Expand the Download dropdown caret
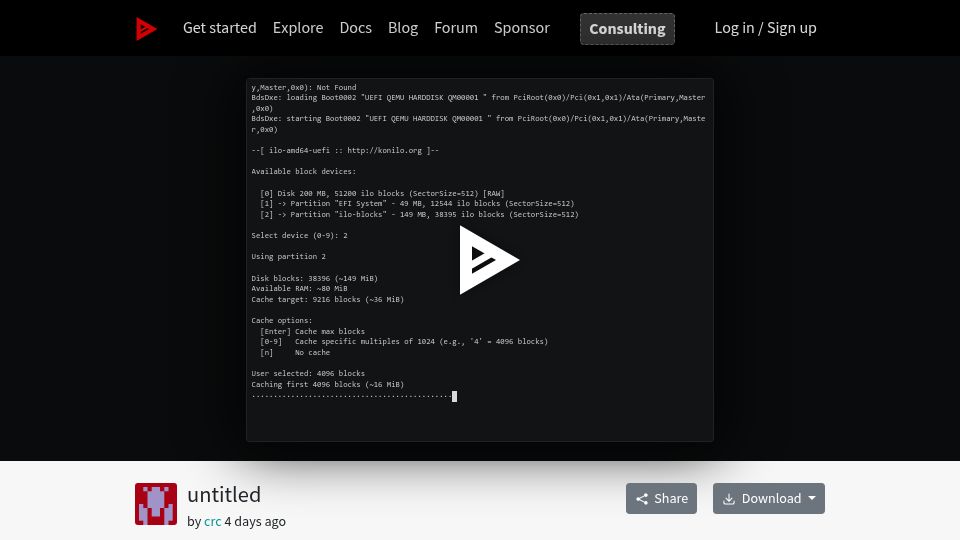The image size is (960, 540). click(x=812, y=498)
